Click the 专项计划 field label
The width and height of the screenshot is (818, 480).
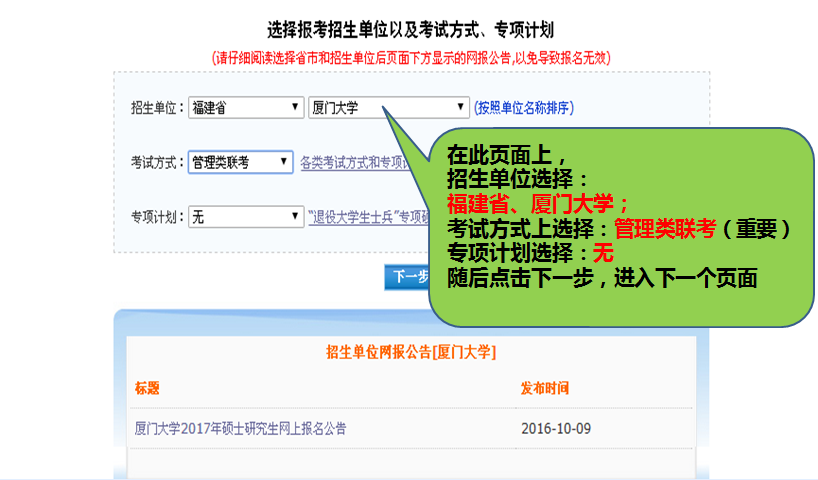tap(158, 216)
